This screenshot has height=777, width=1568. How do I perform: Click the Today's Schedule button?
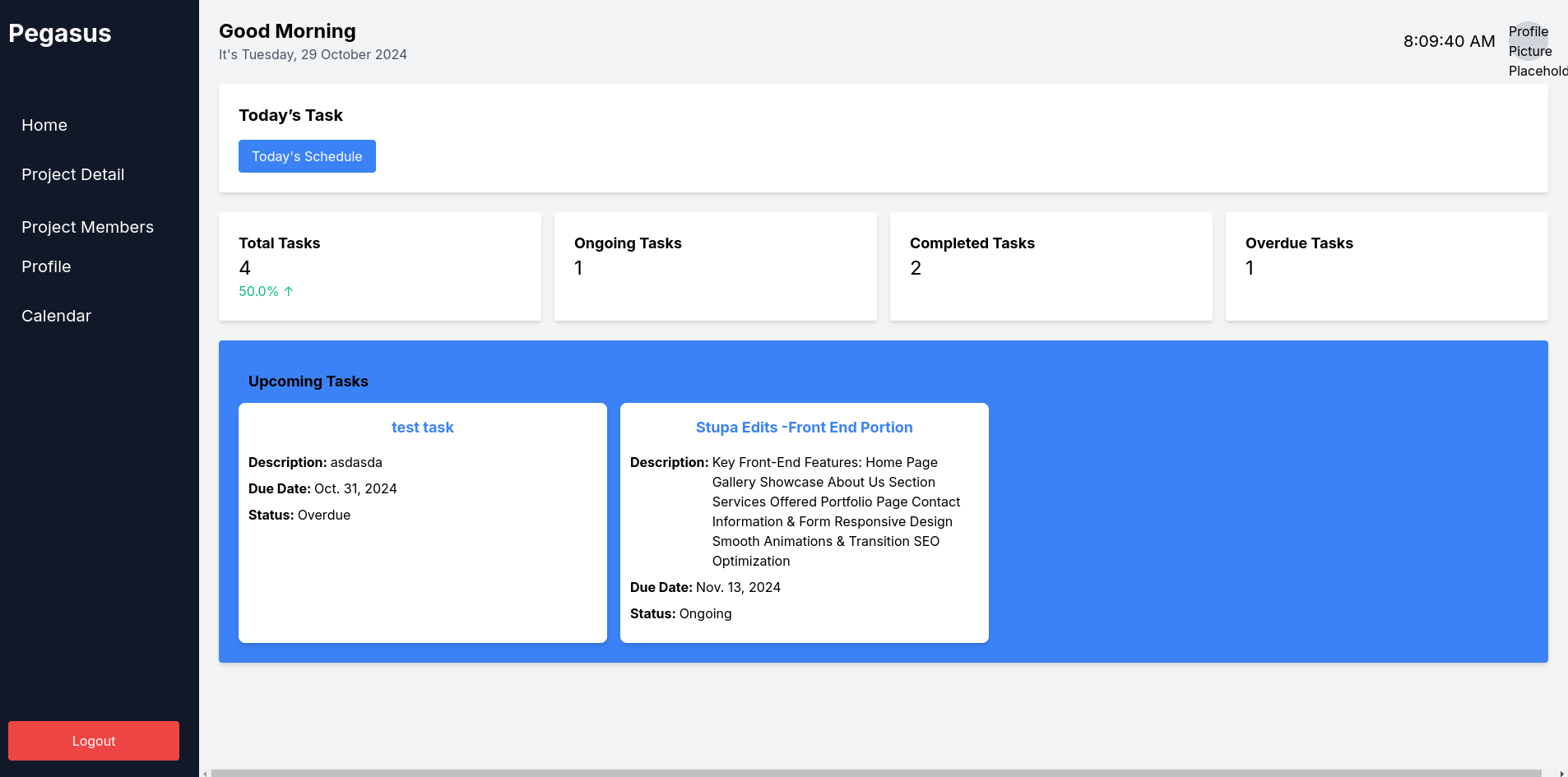coord(307,156)
